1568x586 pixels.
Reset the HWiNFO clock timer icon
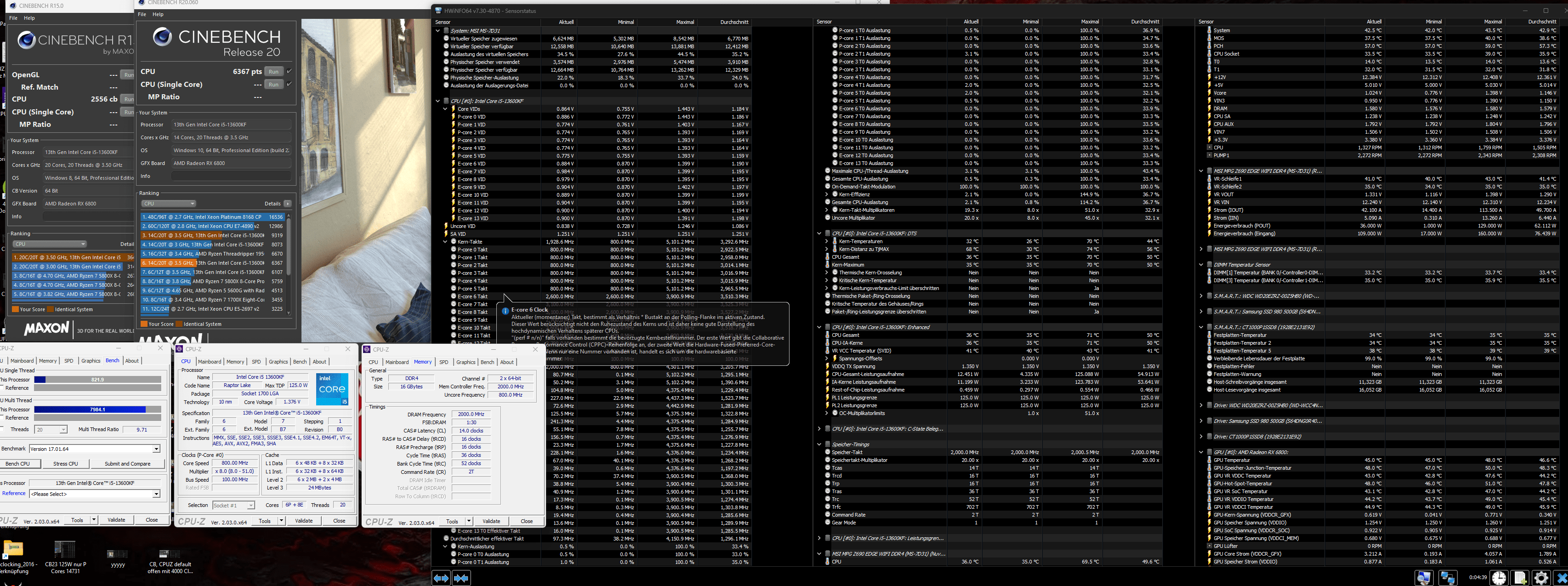(1499, 577)
